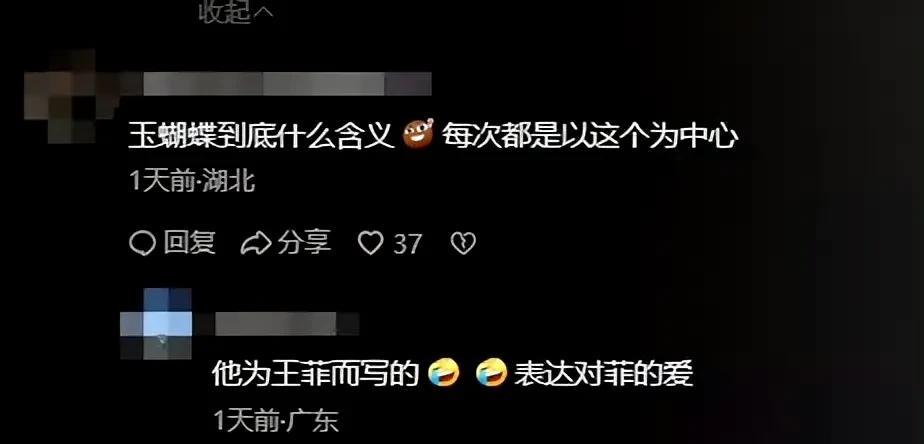
Task: Click the speech bubble reply icon
Action: pyautogui.click(x=142, y=244)
